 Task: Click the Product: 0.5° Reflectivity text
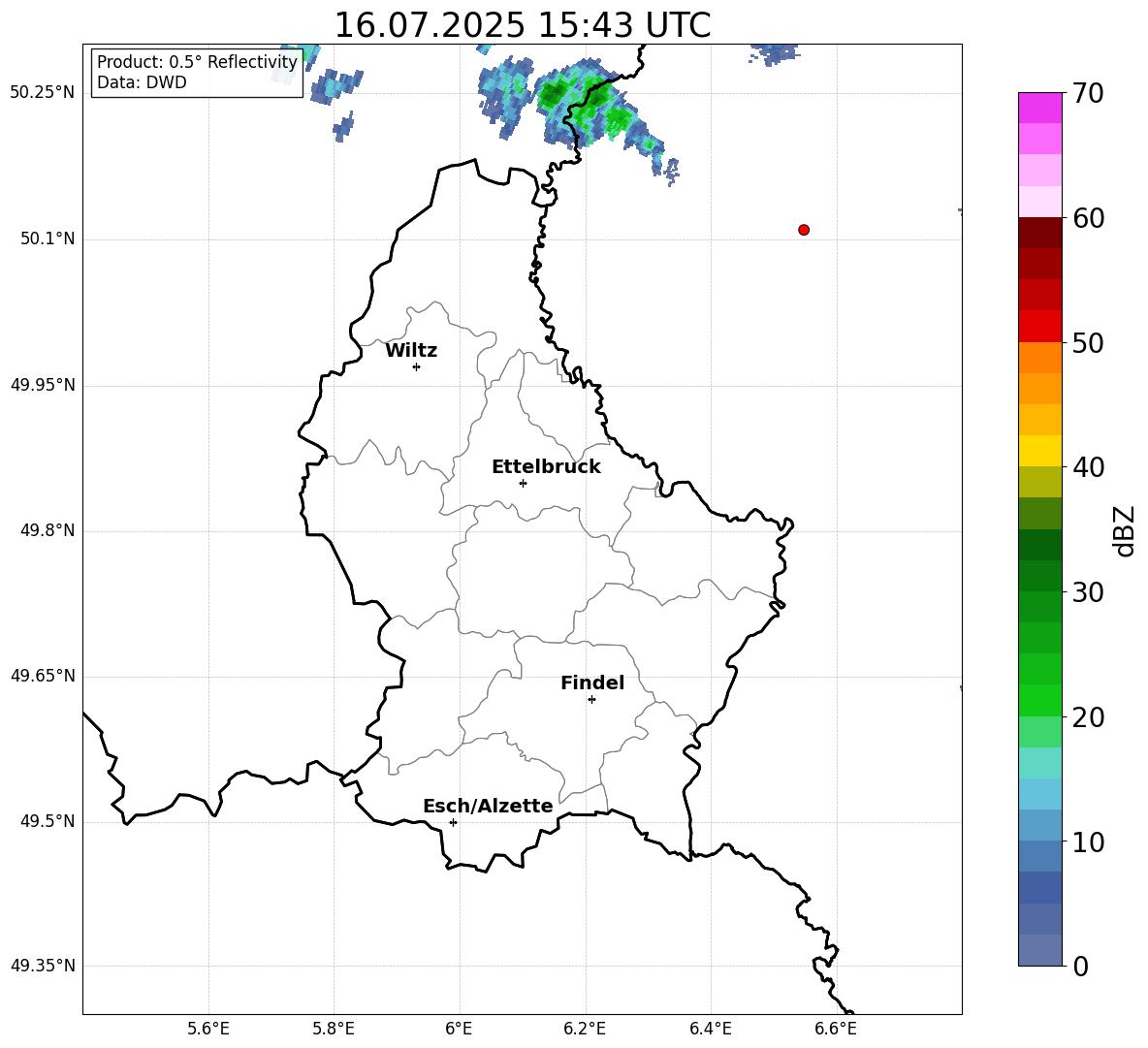coord(197,61)
